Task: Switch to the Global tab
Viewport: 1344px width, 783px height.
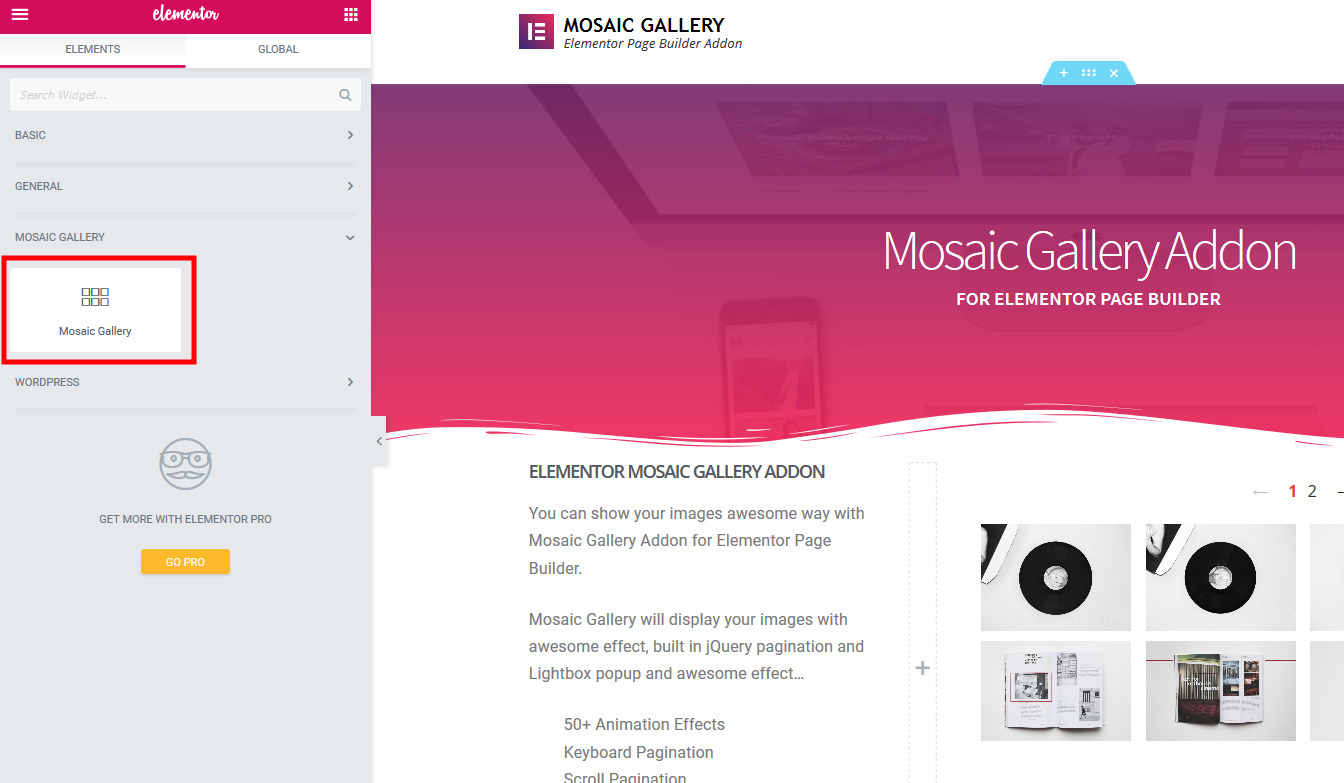Action: (278, 49)
